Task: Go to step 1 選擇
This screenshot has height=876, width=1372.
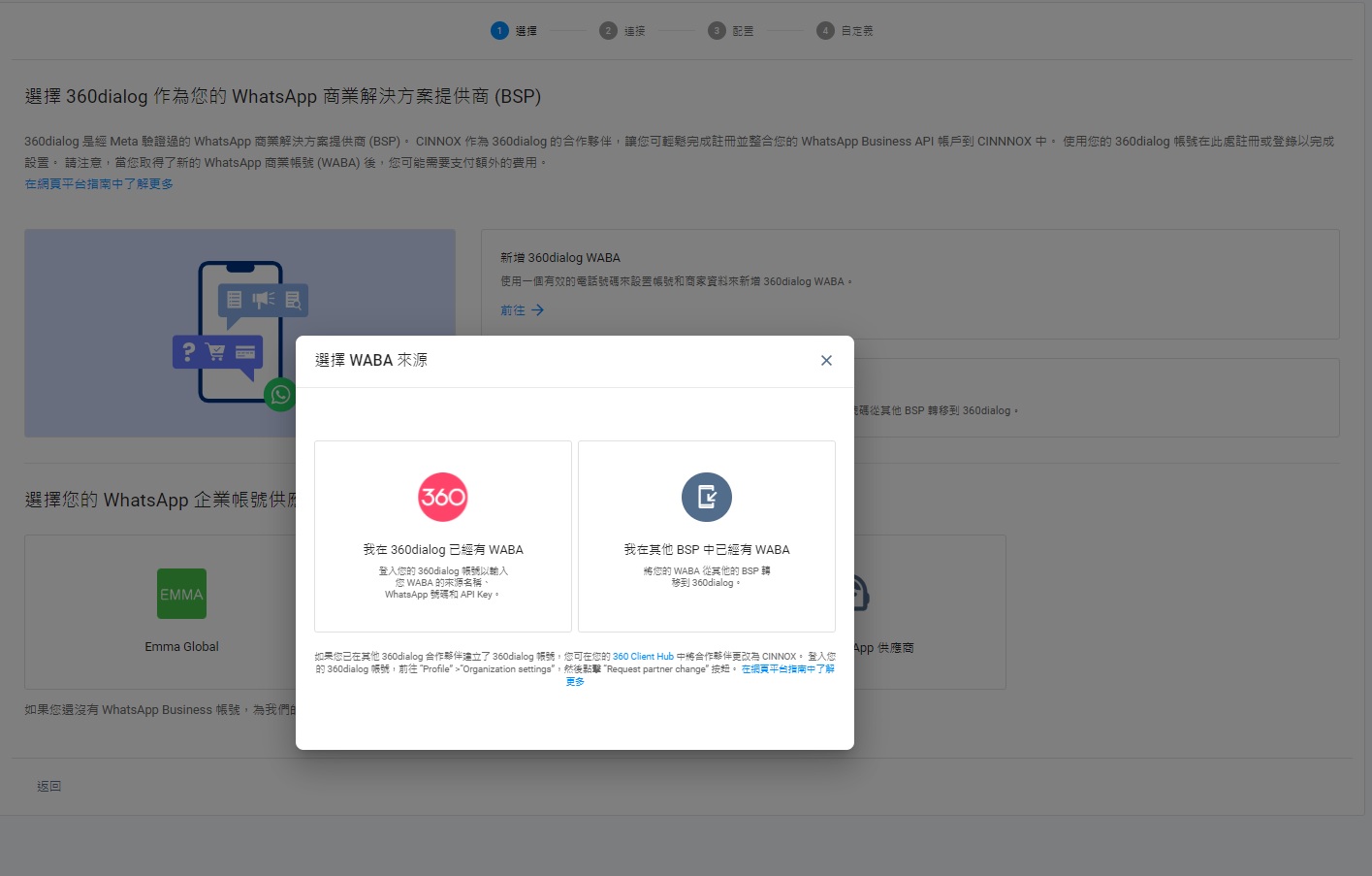Action: point(514,31)
